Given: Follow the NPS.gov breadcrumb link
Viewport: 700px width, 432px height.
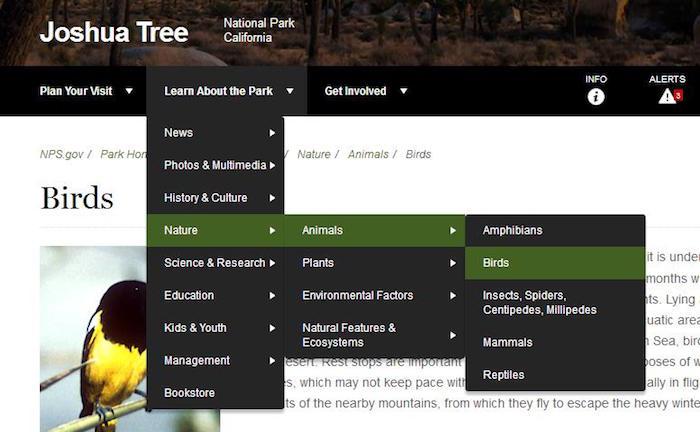Looking at the screenshot, I should point(62,154).
